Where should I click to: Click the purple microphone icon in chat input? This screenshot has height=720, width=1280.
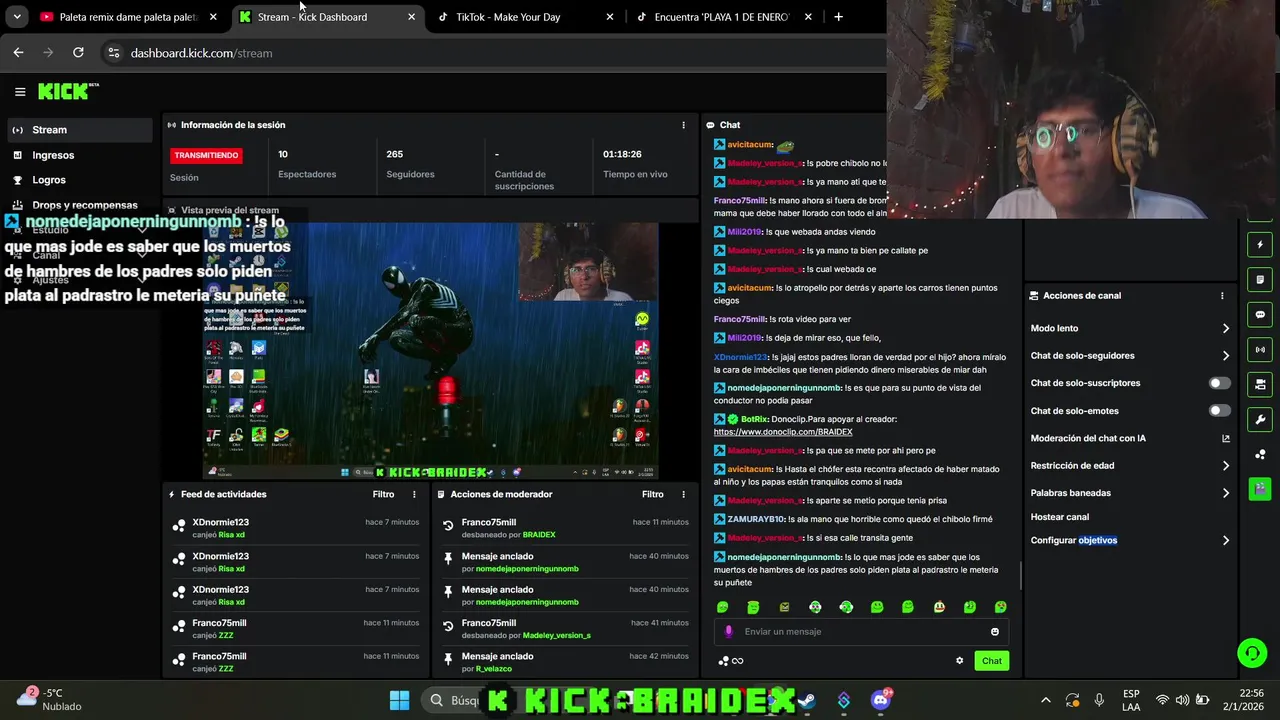tap(728, 632)
